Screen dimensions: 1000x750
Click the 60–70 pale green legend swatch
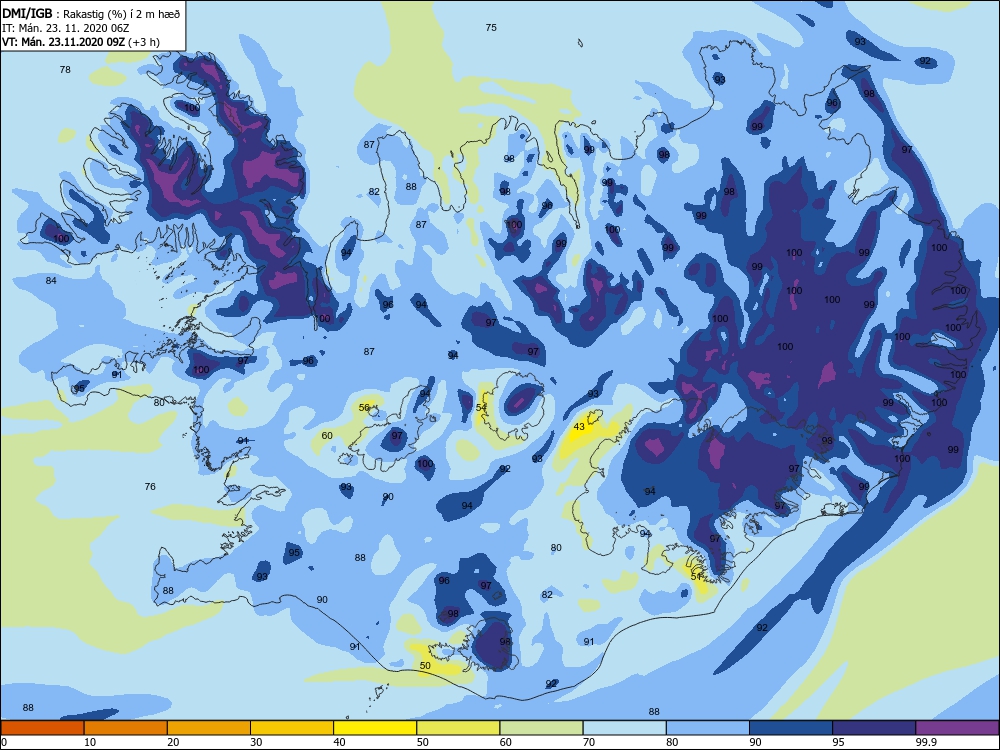point(541,728)
